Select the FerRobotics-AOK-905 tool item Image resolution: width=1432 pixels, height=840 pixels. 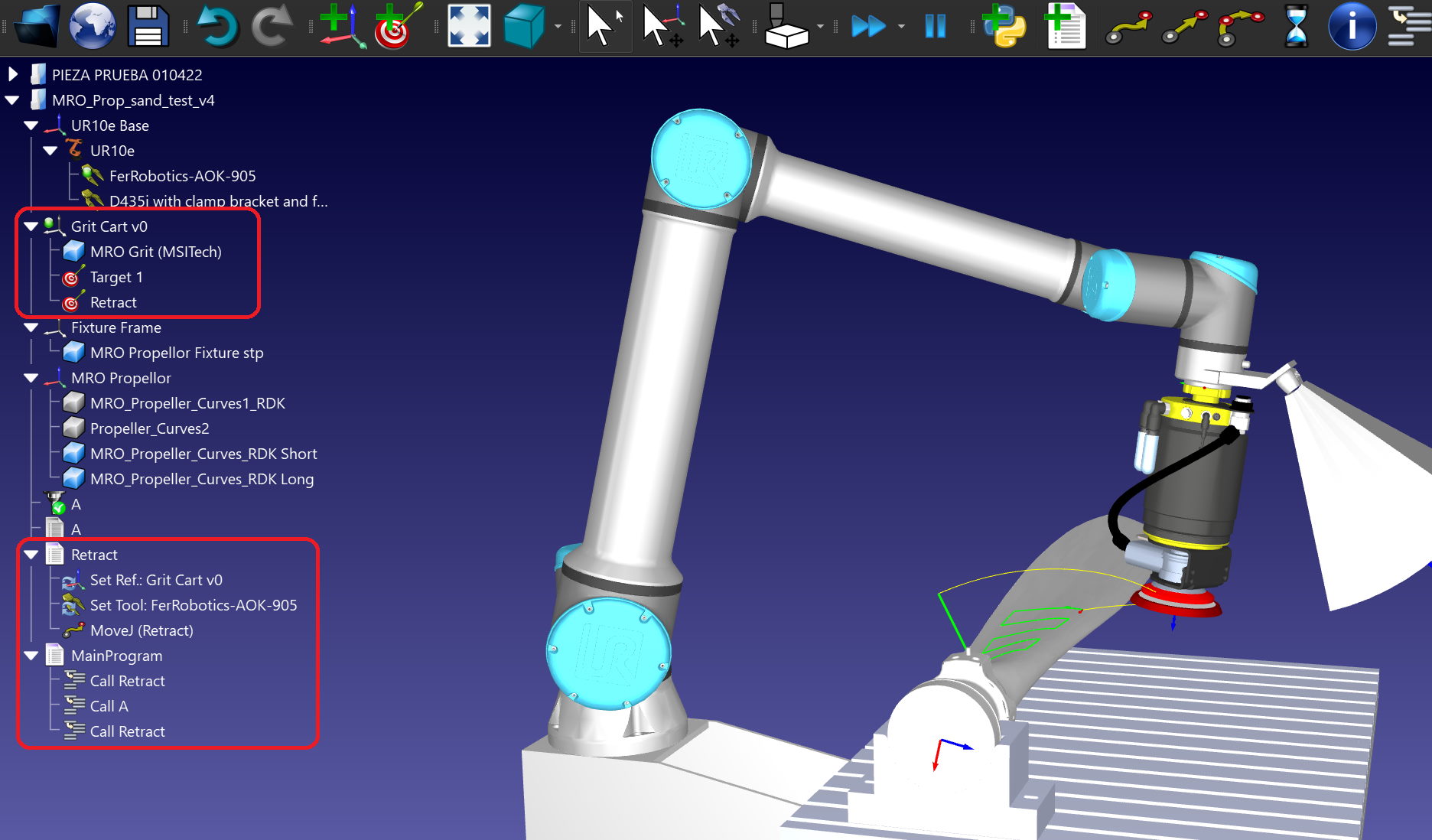pyautogui.click(x=182, y=176)
